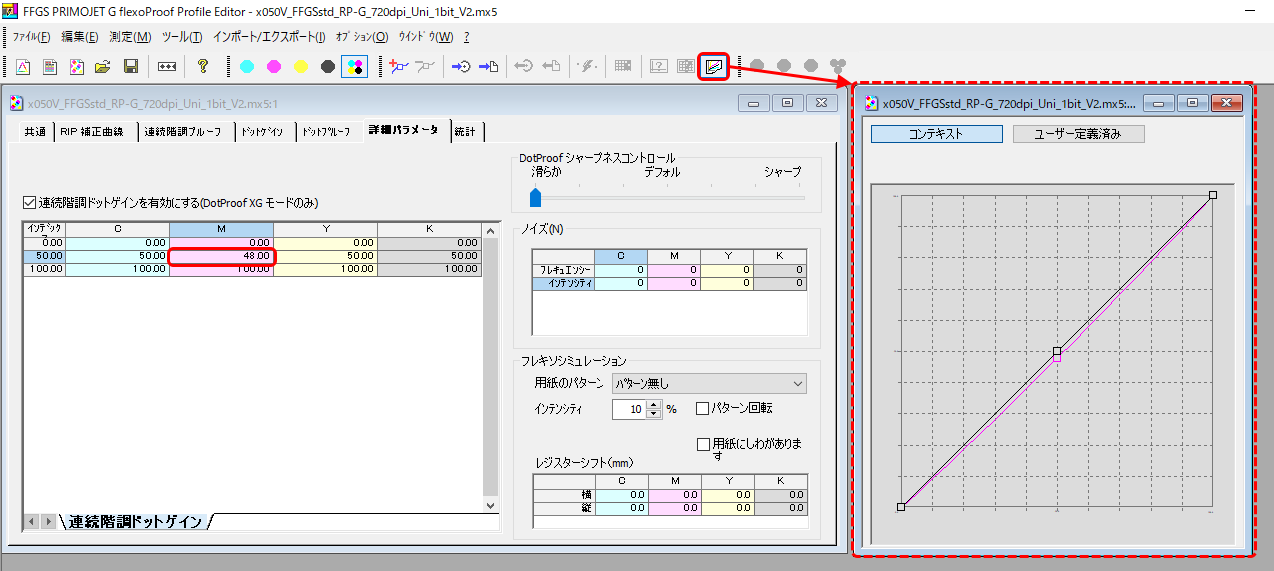This screenshot has width=1274, height=571.
Task: Click the red-blue curve point tool icon
Action: point(399,67)
